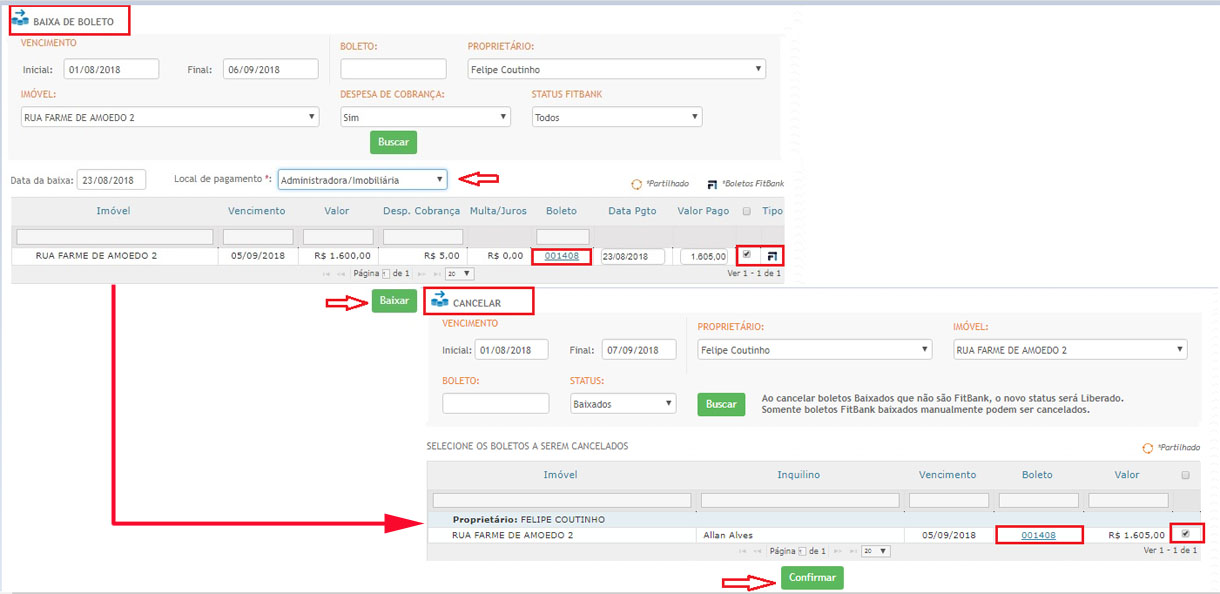Toggle select-all checkbox in Baixa table header
The image size is (1220, 594).
(747, 212)
